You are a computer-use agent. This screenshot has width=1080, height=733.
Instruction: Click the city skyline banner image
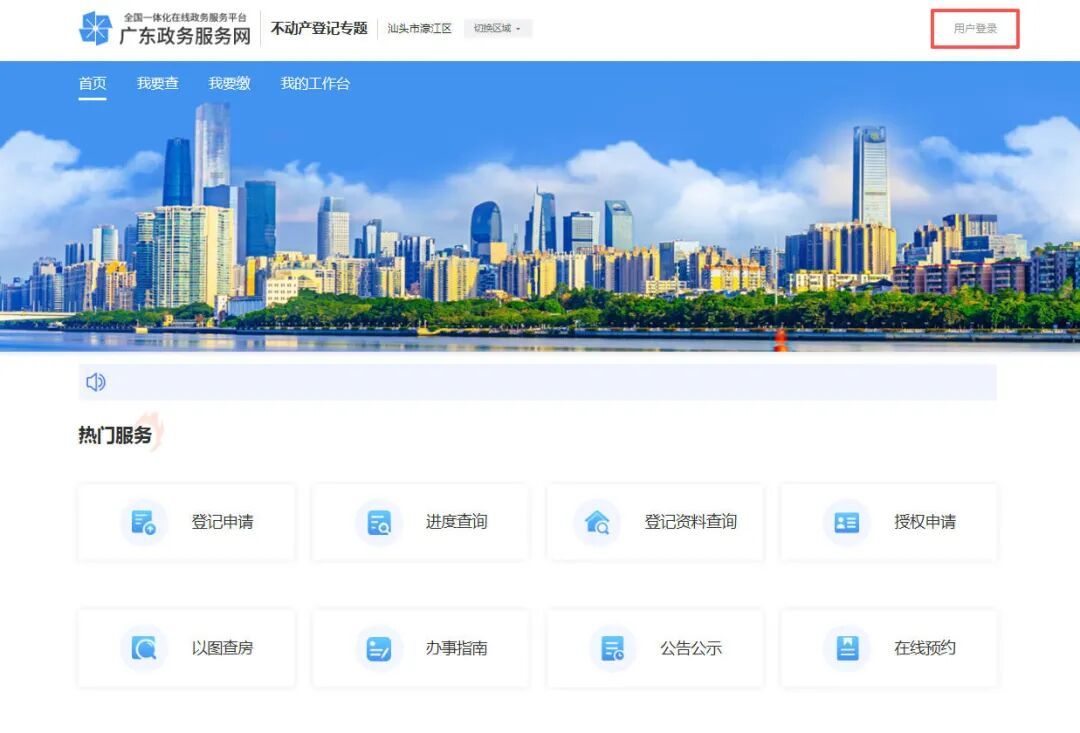point(540,230)
